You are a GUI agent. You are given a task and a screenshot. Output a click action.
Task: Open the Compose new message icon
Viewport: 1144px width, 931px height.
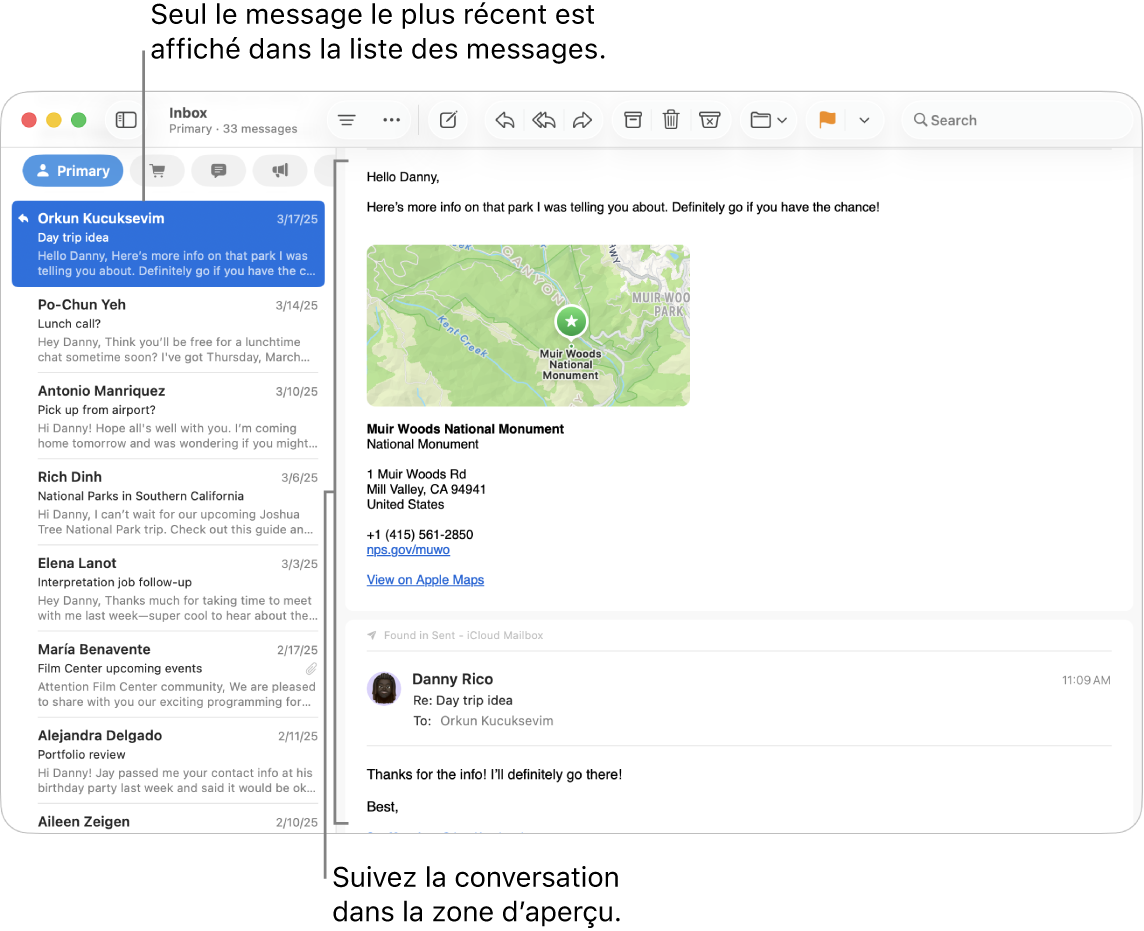click(x=447, y=119)
